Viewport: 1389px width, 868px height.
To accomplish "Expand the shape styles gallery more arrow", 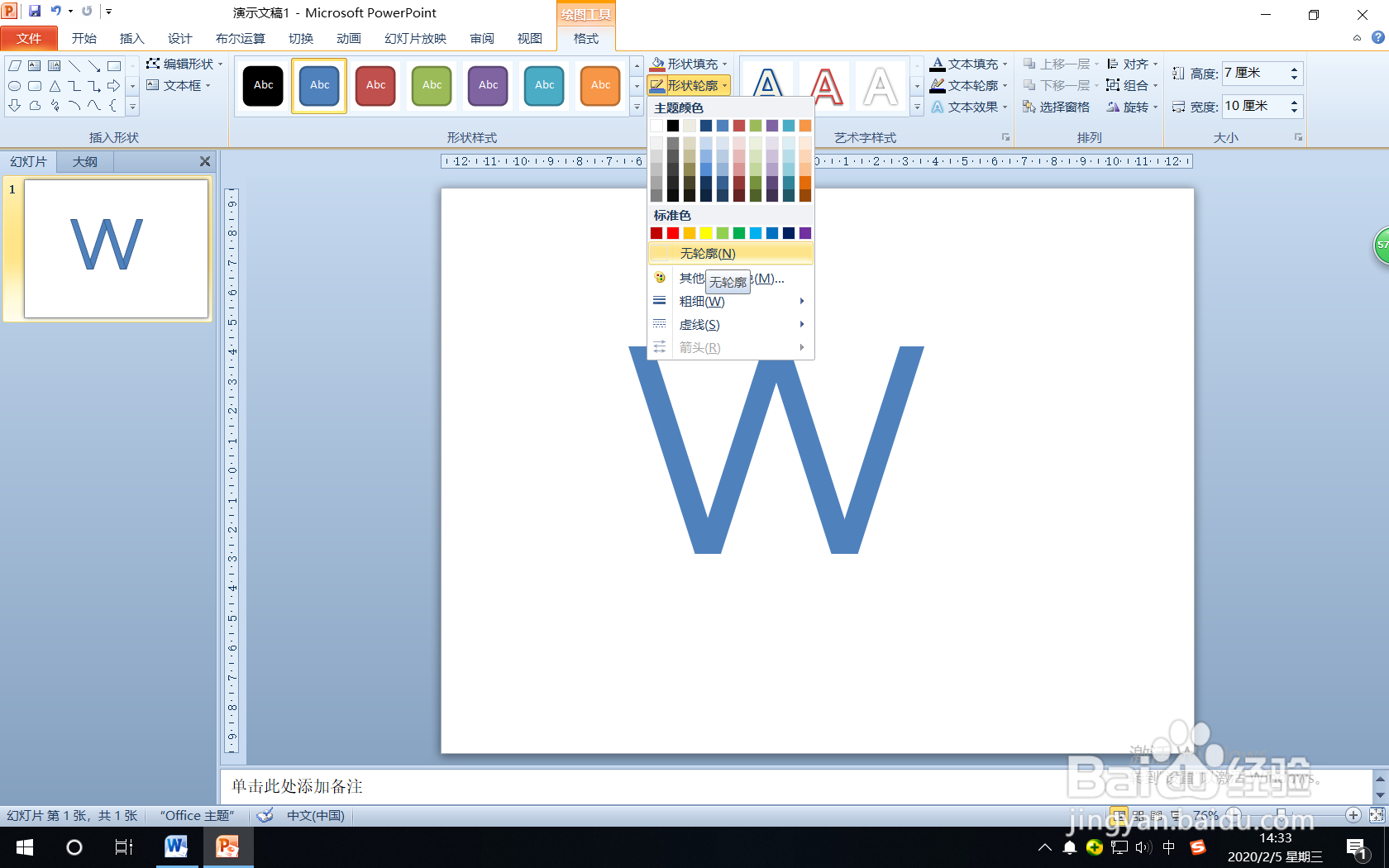I will point(637,107).
